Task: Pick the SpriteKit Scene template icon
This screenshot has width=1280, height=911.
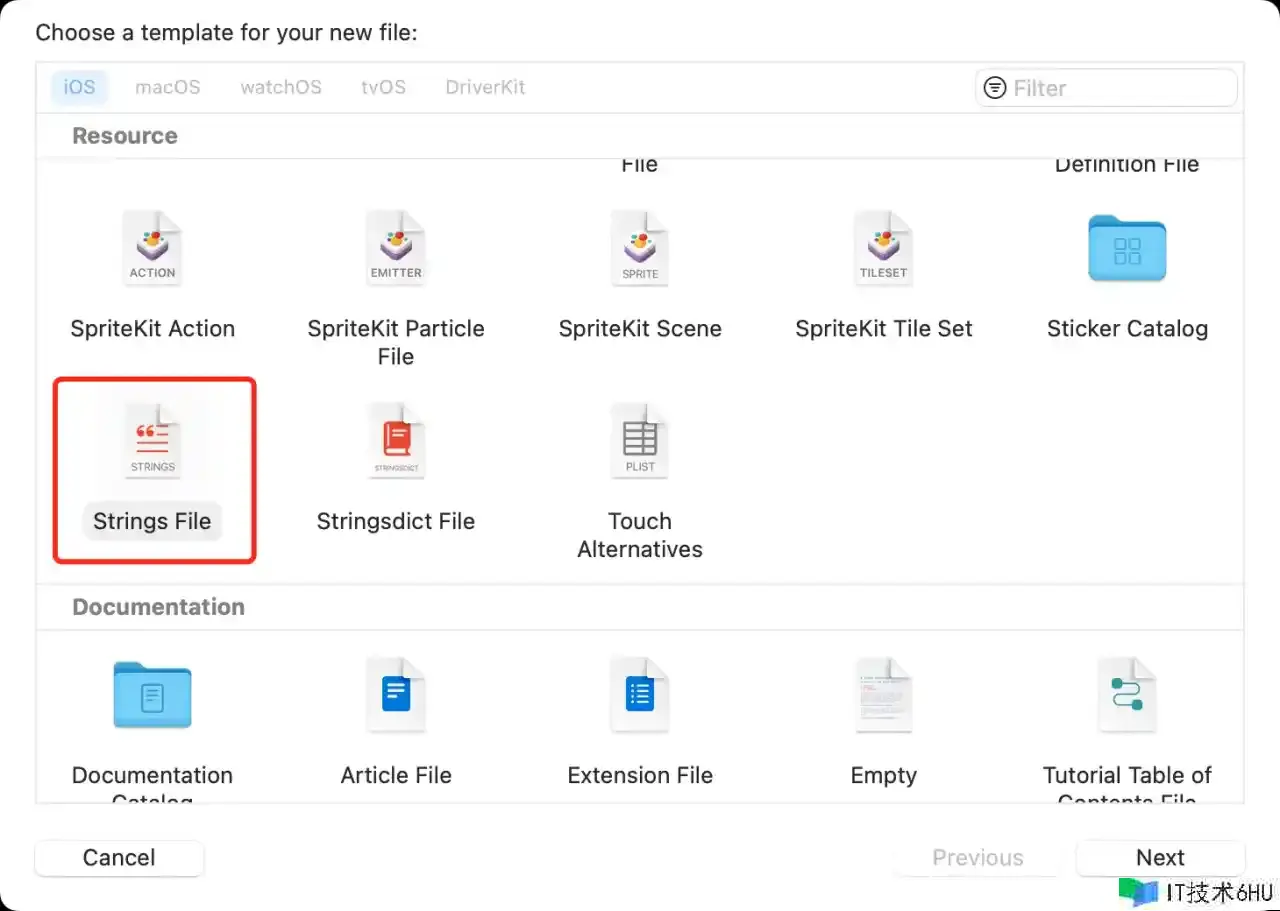Action: [640, 250]
